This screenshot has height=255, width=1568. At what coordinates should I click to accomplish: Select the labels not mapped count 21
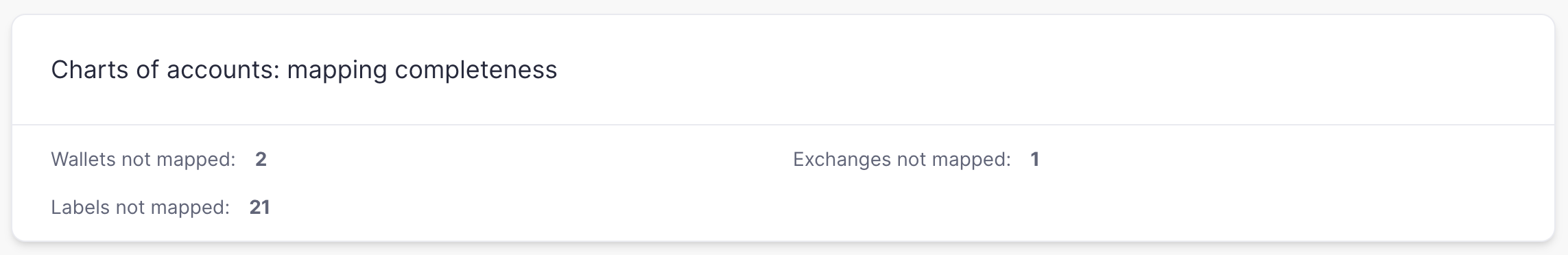260,208
